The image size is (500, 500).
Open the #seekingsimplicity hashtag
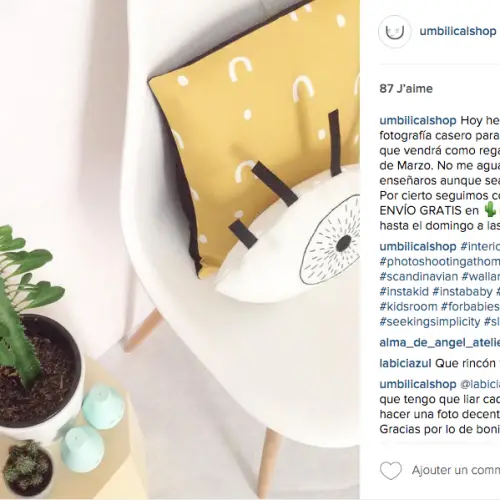(430, 322)
